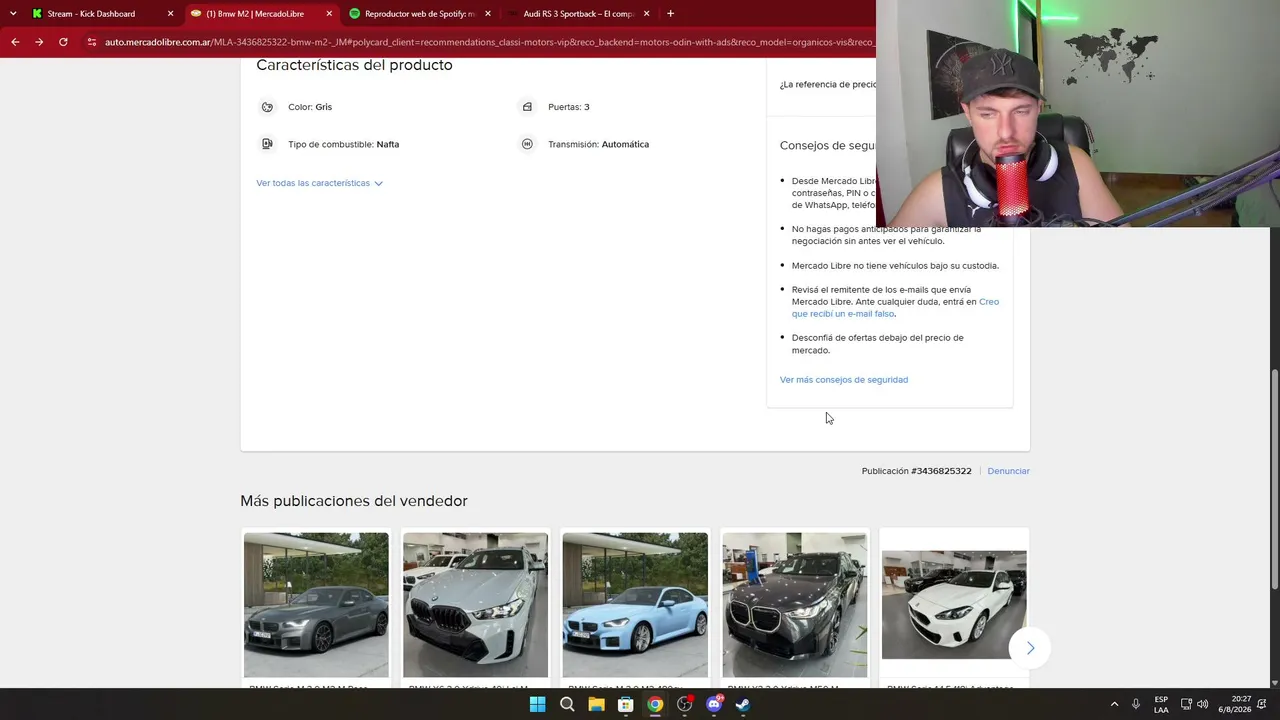The height and width of the screenshot is (720, 1280).
Task: Switch to the Reproductor web de Spotify tab
Action: coord(420,14)
